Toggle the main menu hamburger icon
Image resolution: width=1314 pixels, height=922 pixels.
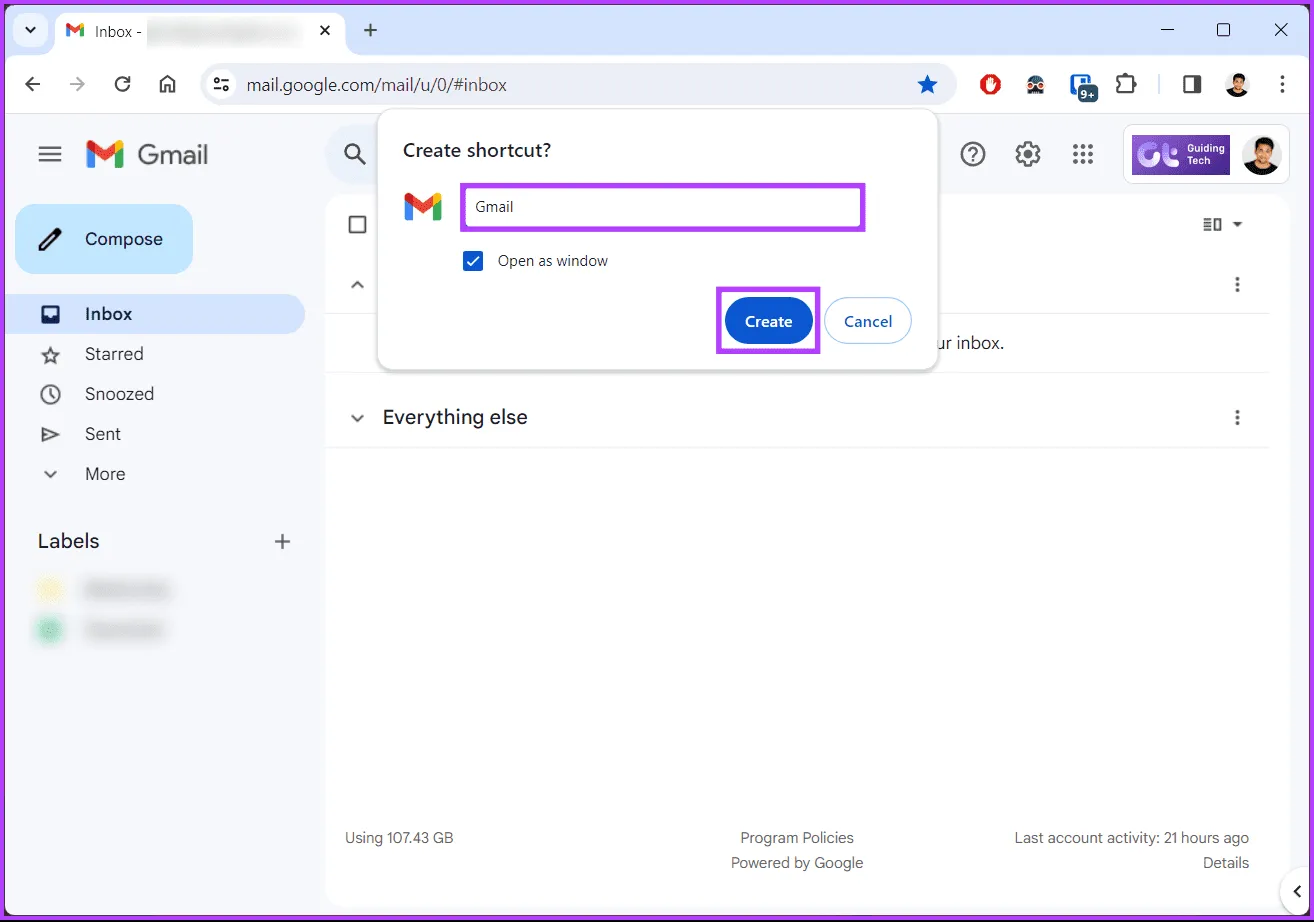(x=50, y=154)
